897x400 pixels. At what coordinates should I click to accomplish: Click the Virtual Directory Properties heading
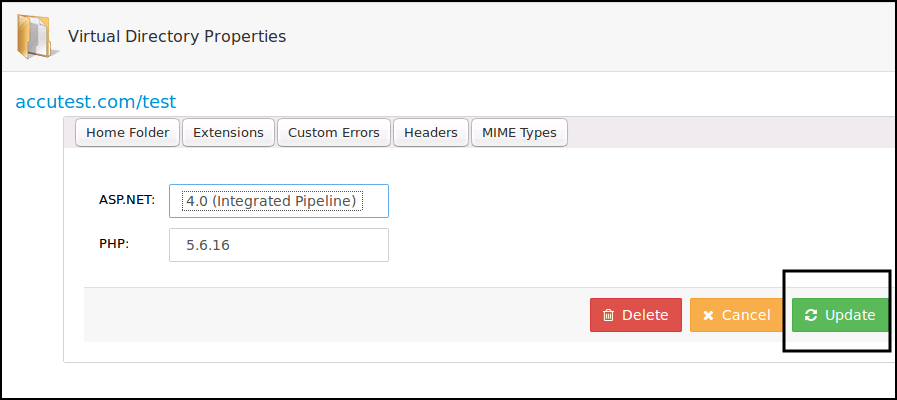tap(177, 36)
